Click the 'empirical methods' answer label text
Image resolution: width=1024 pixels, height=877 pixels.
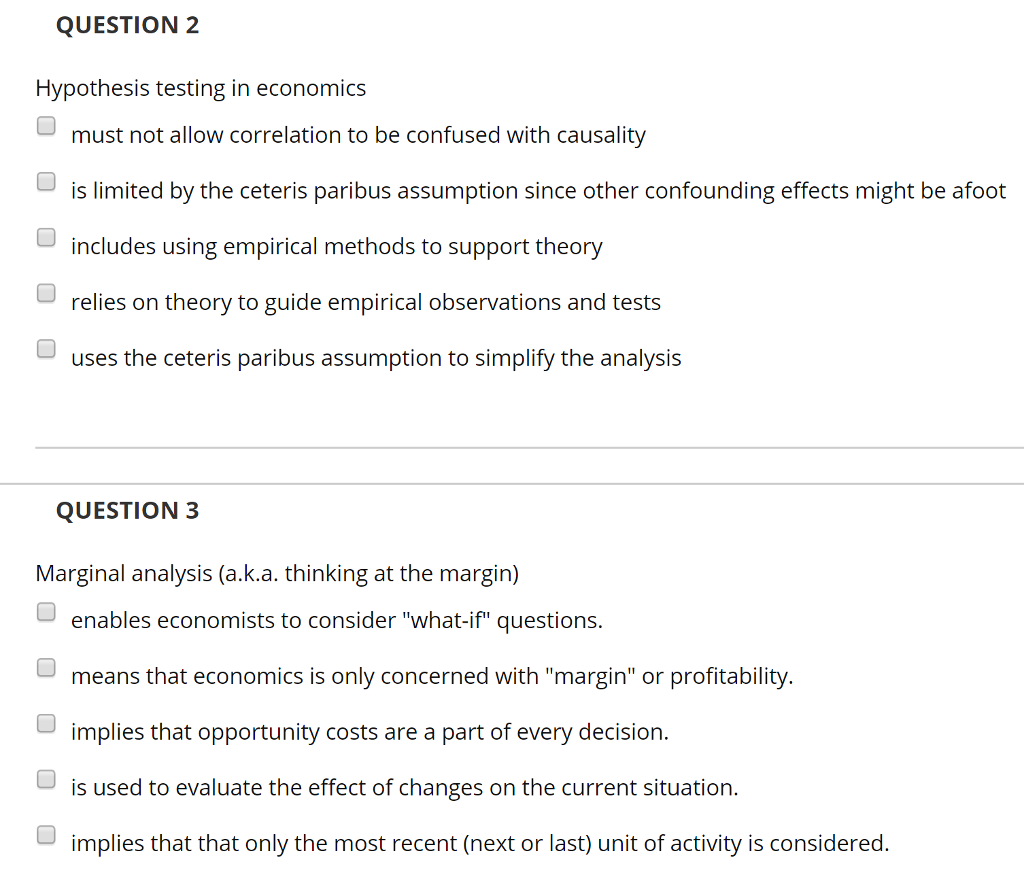coord(337,246)
